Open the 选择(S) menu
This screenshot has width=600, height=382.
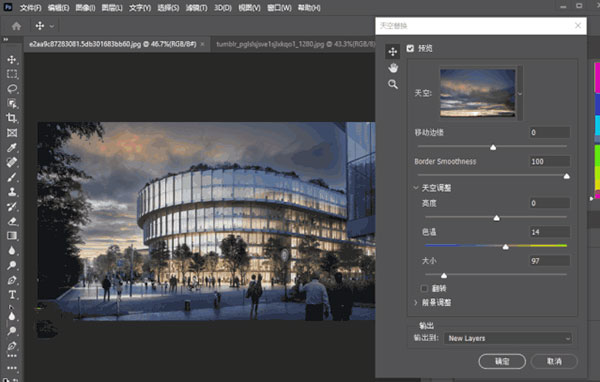168,8
